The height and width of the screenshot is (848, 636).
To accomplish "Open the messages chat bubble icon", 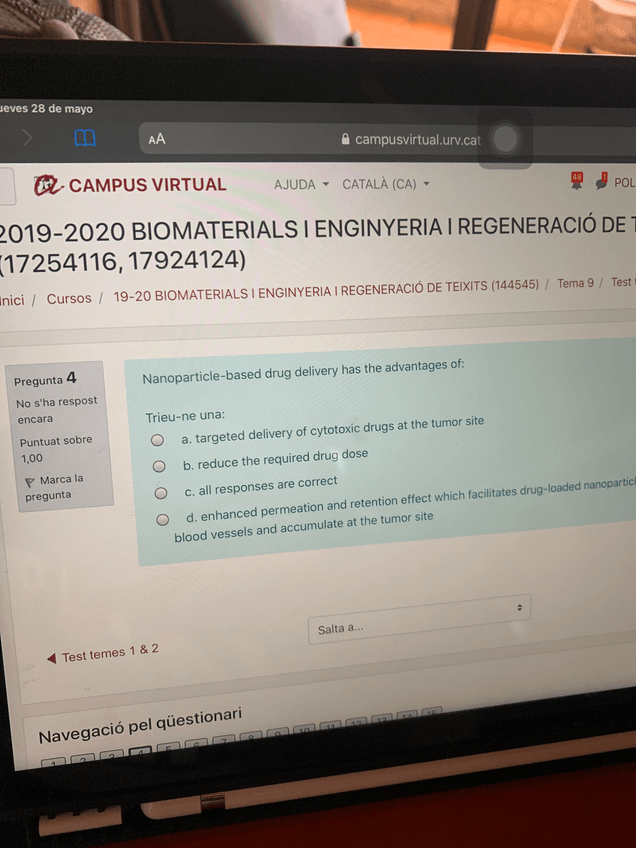I will (x=601, y=181).
